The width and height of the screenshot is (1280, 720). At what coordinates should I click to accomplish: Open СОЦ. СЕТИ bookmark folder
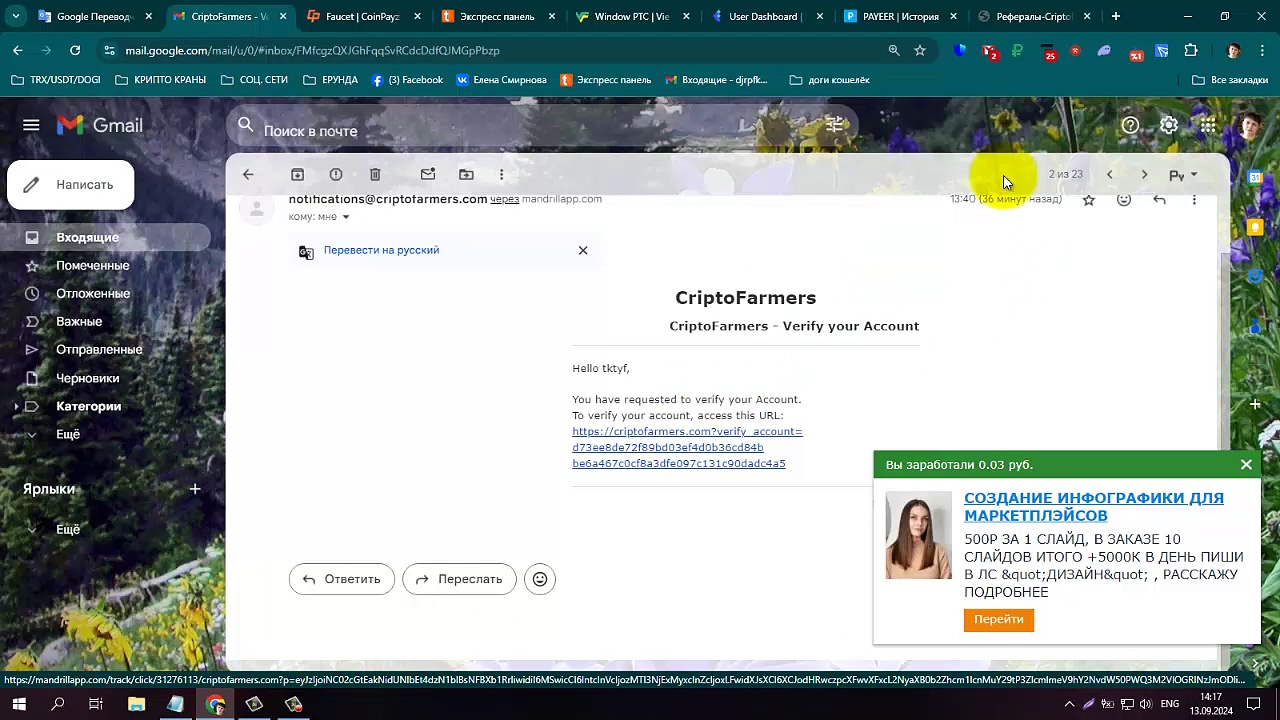click(254, 80)
